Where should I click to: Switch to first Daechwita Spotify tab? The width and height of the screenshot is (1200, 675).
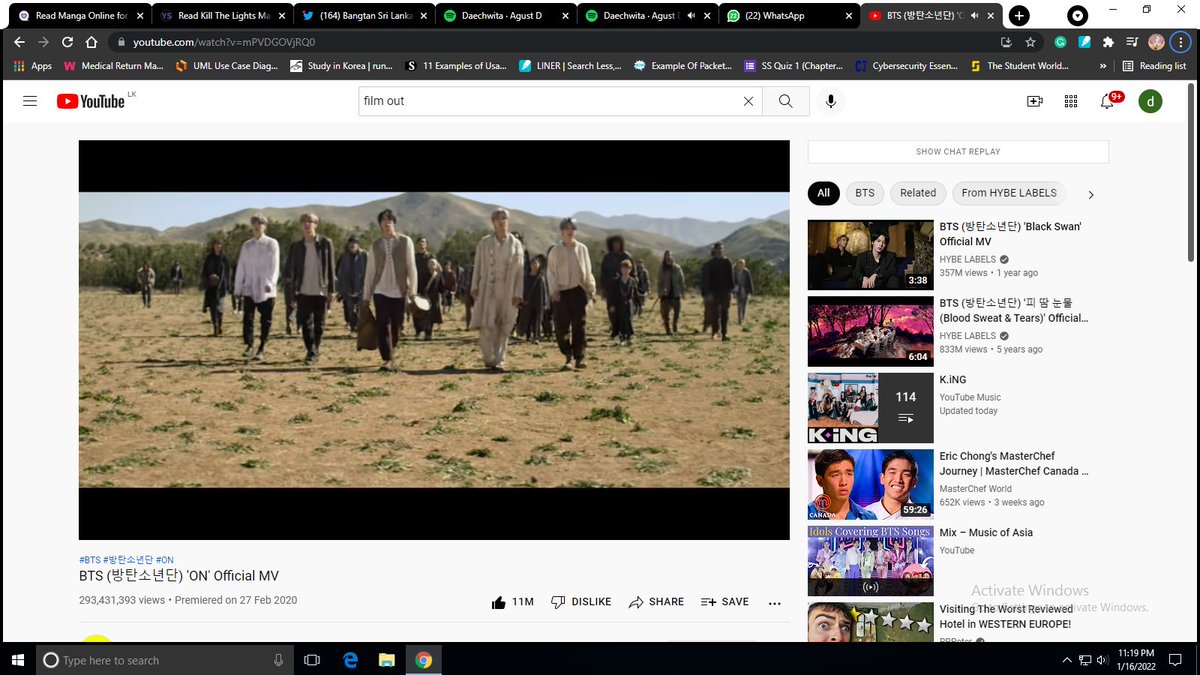click(x=504, y=15)
